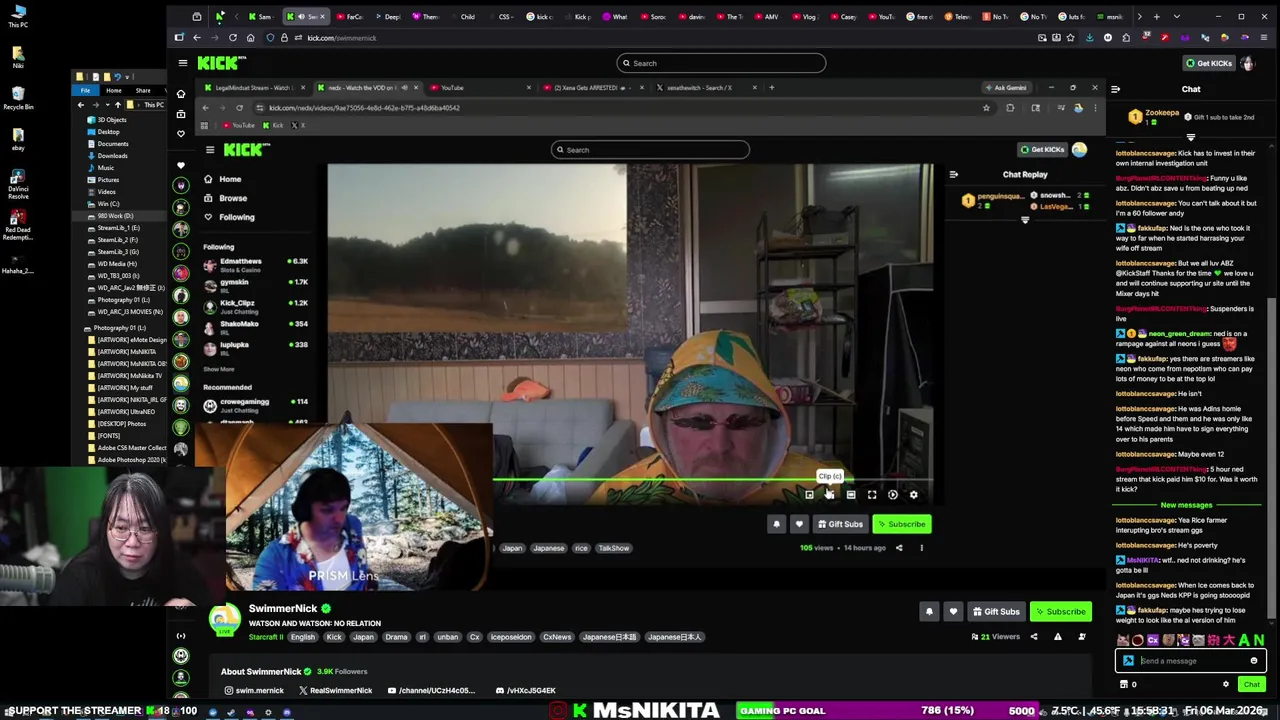1280x720 pixels.
Task: Switch to the LegalMindset Stream tab
Action: [255, 88]
